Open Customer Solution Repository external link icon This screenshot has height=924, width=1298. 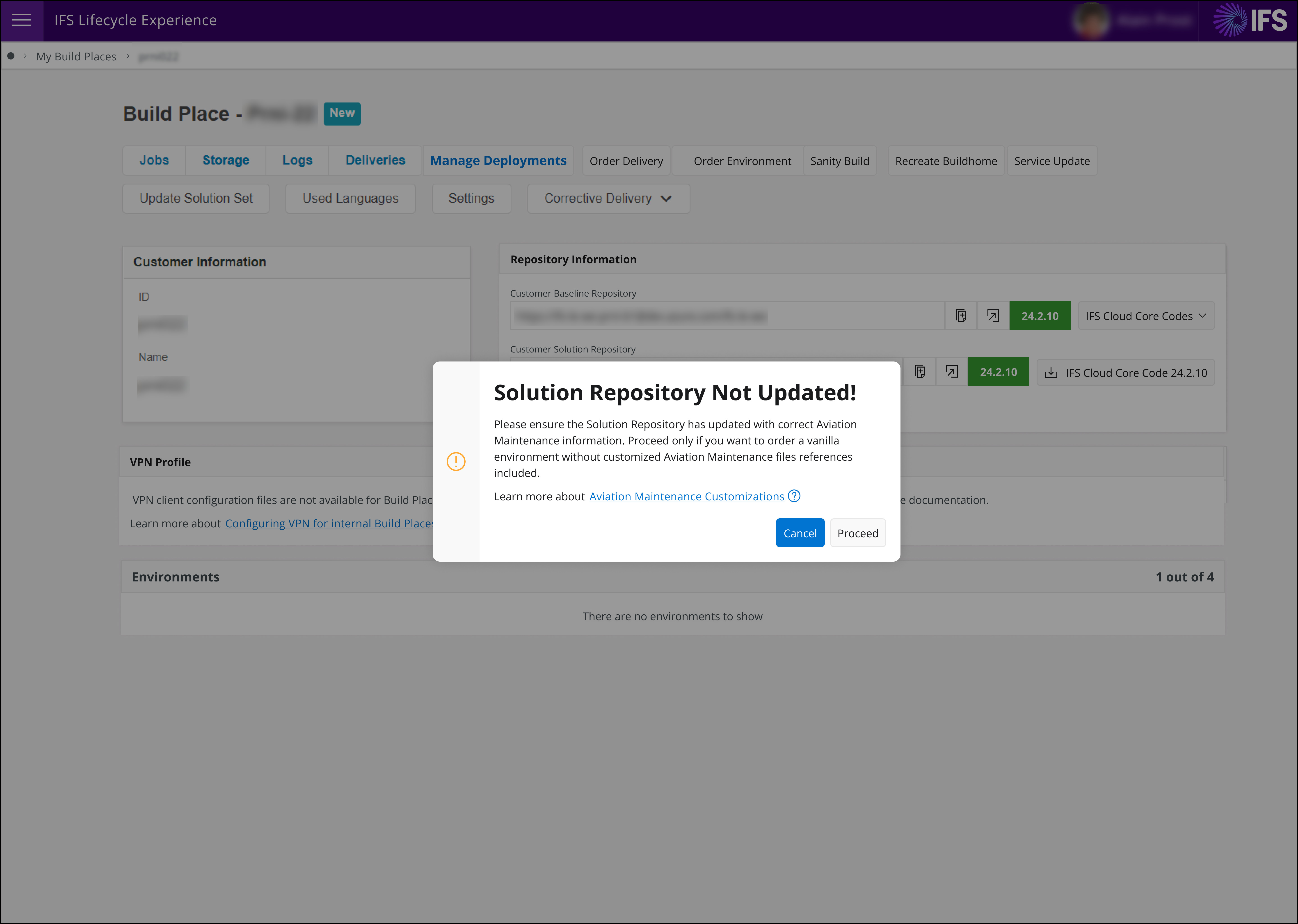click(952, 372)
